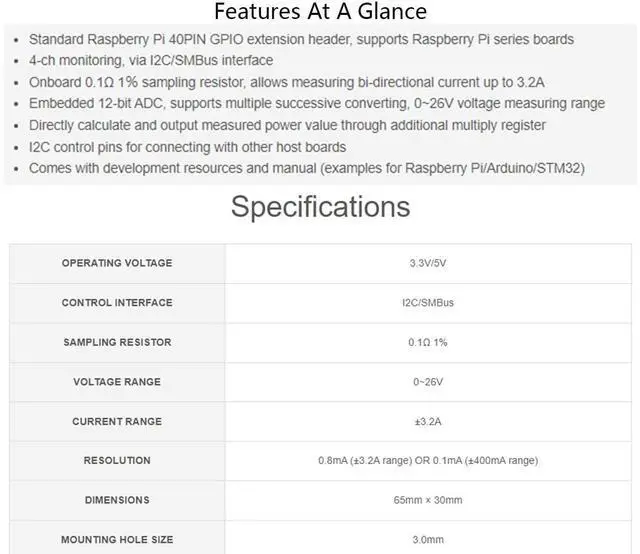The image size is (640, 554).
Task: Click the "SAMPLING RESISTOR" row label
Action: pos(117,342)
